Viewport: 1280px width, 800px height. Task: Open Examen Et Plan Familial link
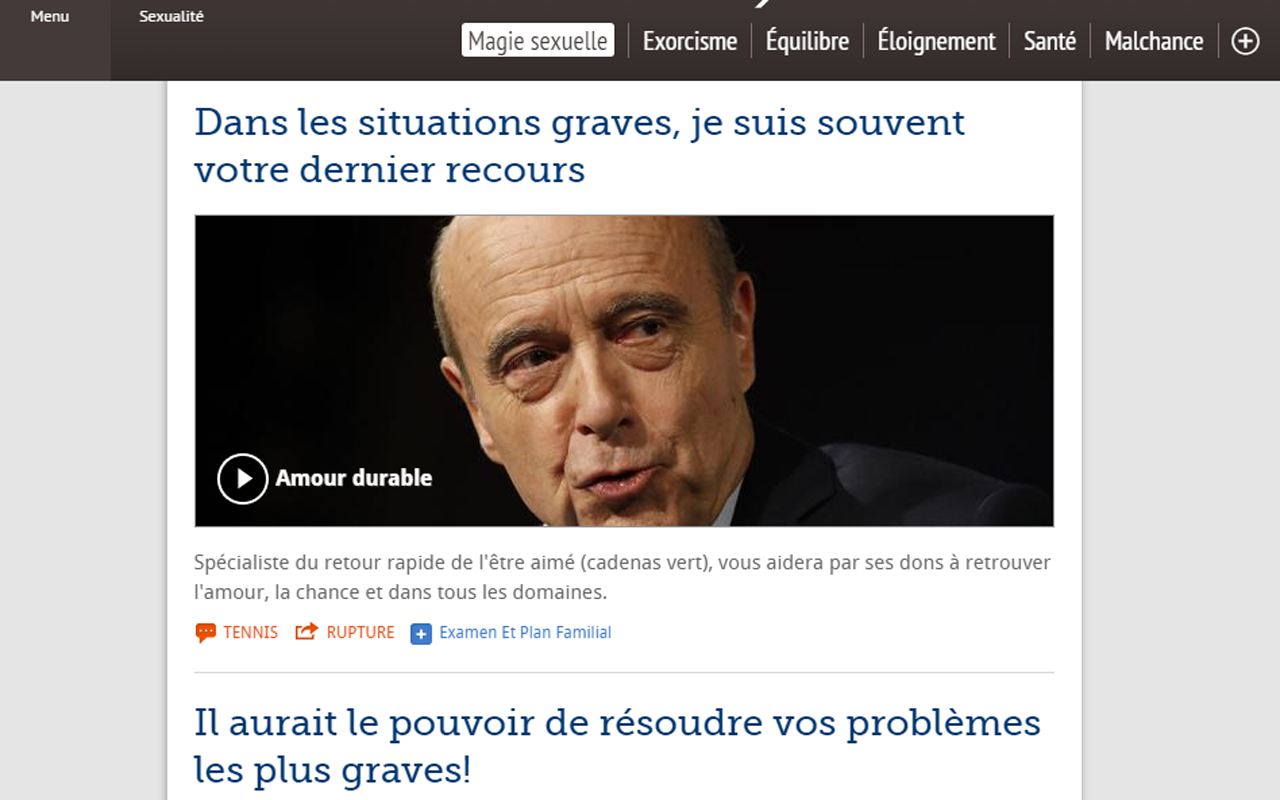[x=525, y=632]
